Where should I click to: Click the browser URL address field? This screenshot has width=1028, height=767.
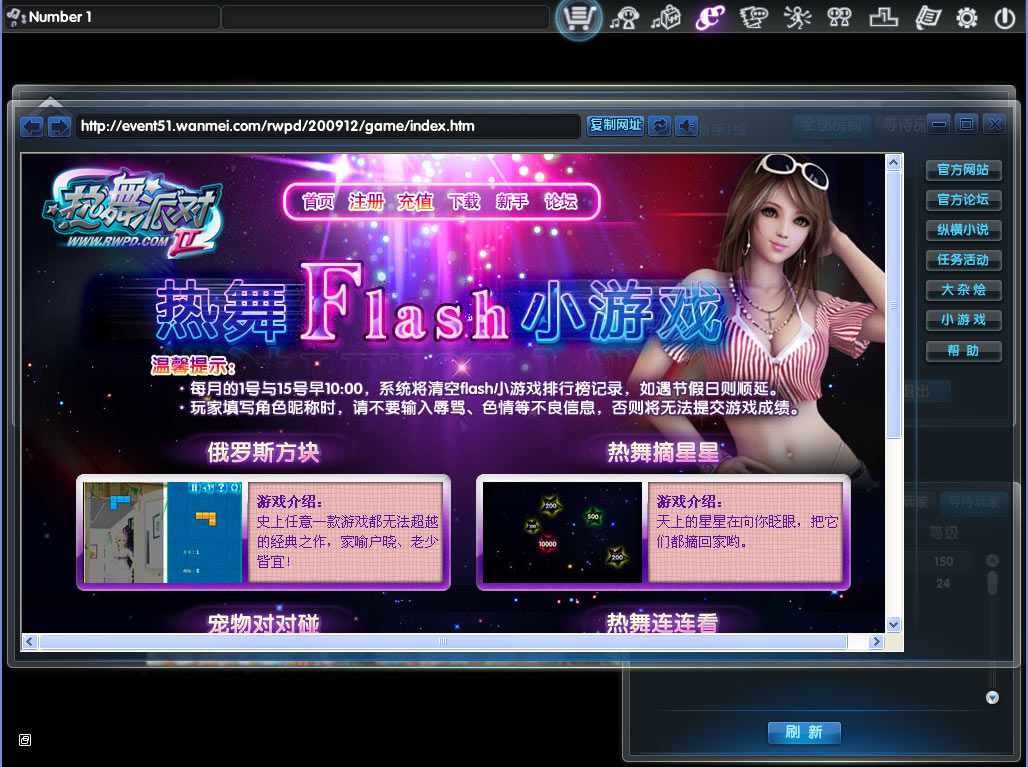pyautogui.click(x=328, y=126)
